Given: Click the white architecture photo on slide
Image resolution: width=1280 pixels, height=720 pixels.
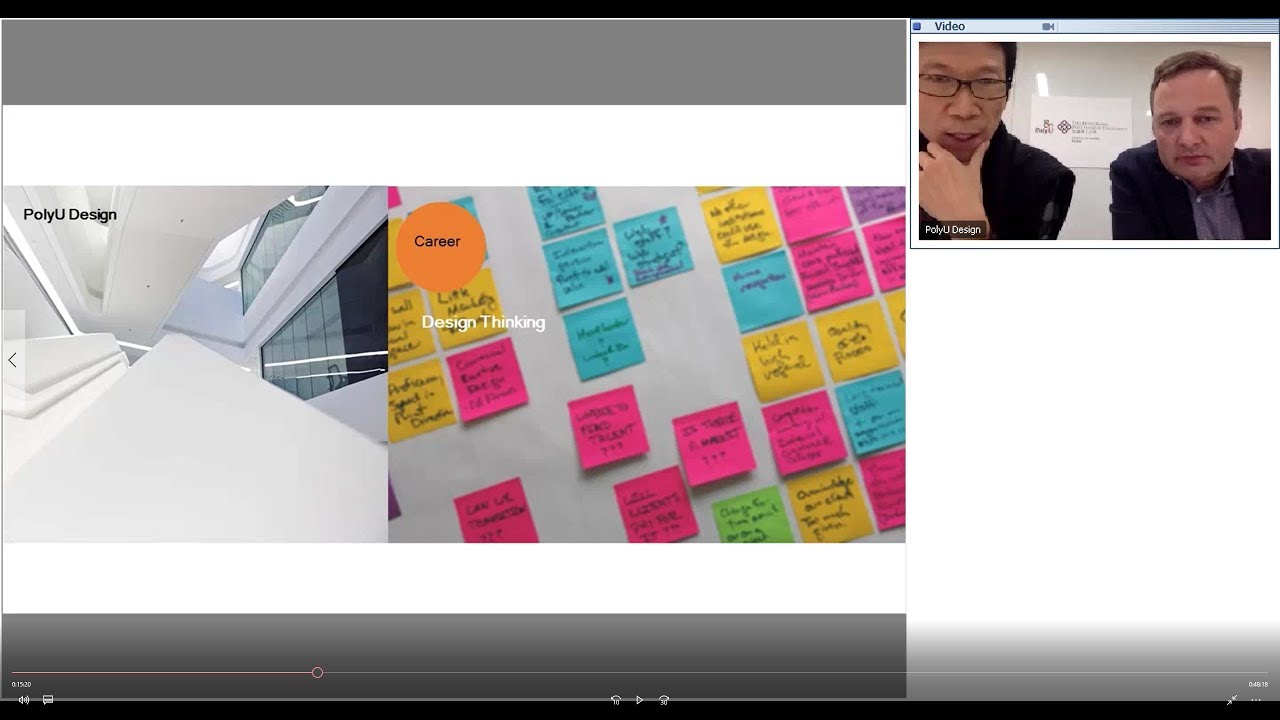Looking at the screenshot, I should coord(195,364).
